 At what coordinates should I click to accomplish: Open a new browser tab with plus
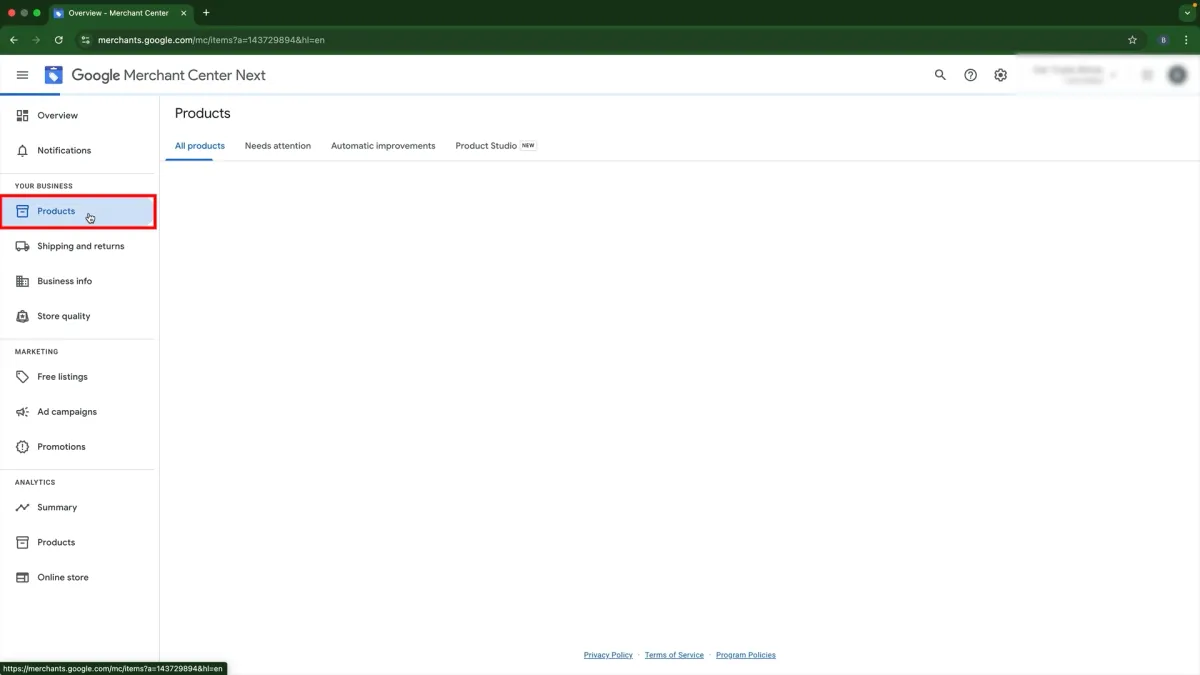click(206, 13)
